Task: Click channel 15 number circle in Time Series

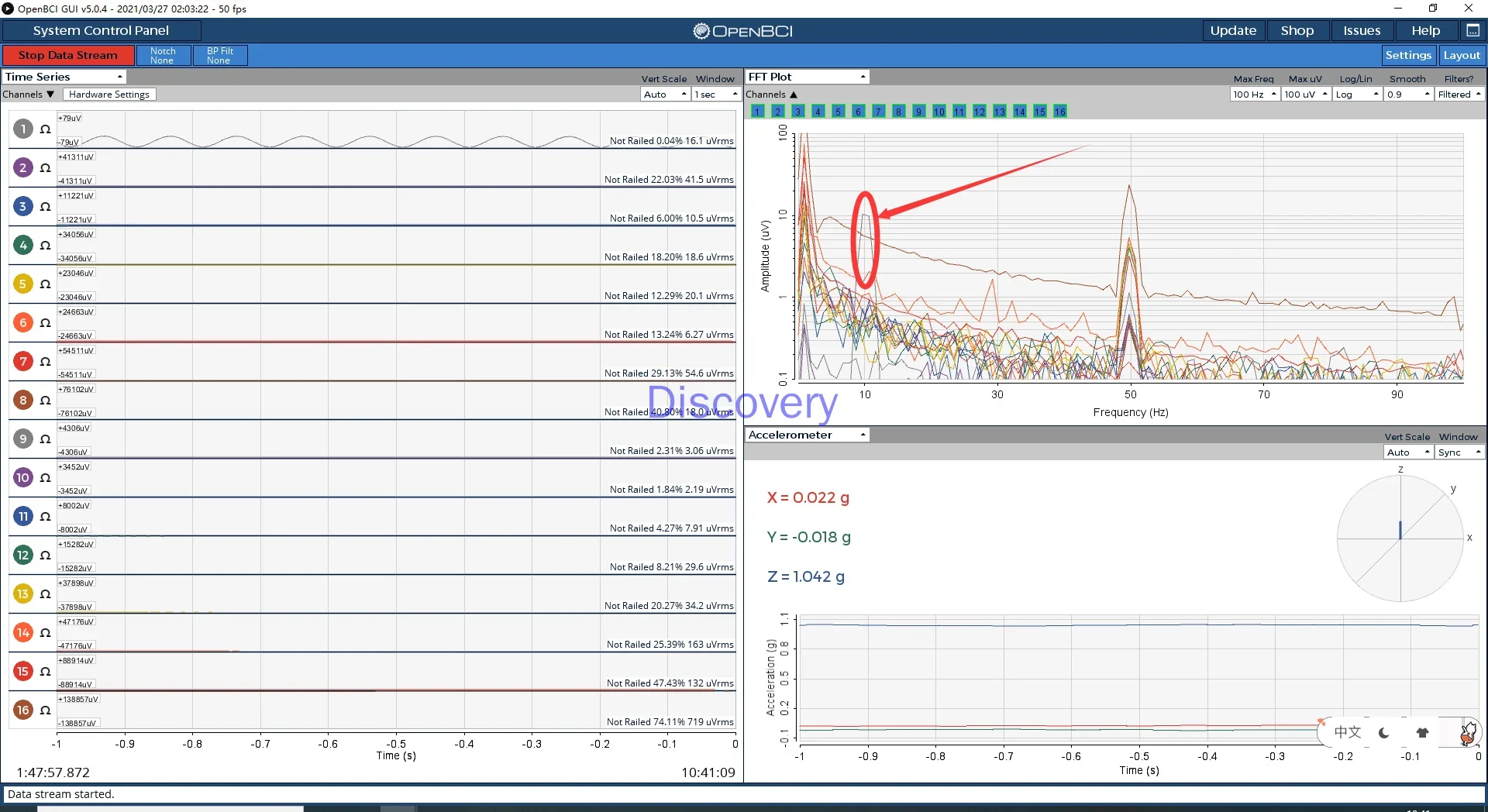Action: pos(23,671)
